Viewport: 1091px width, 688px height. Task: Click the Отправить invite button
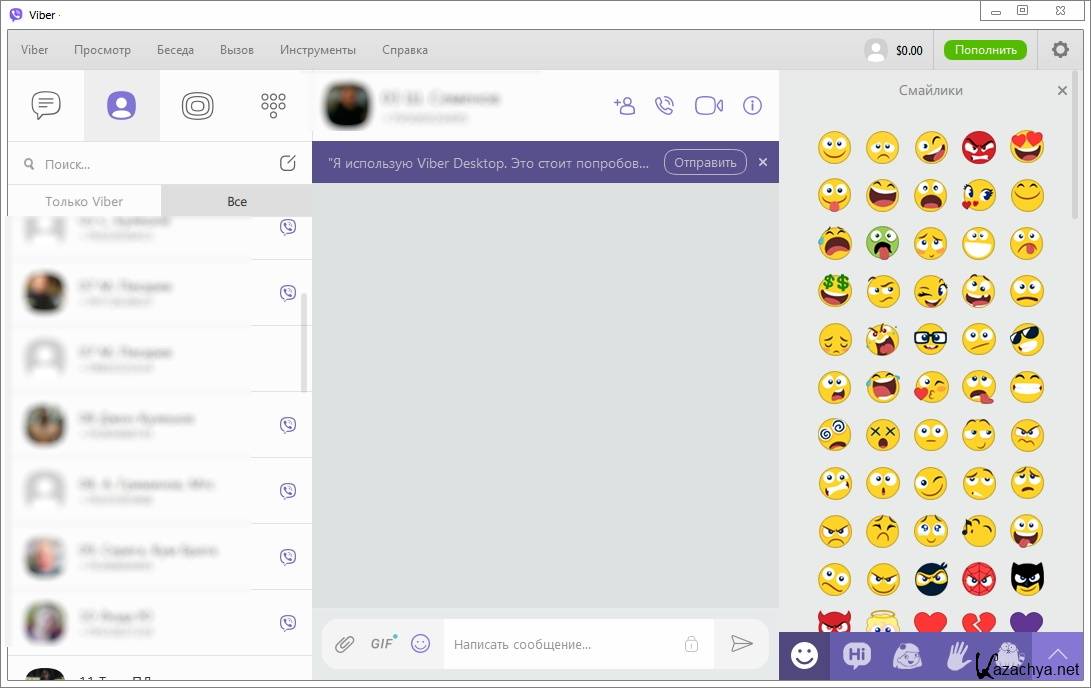[705, 162]
